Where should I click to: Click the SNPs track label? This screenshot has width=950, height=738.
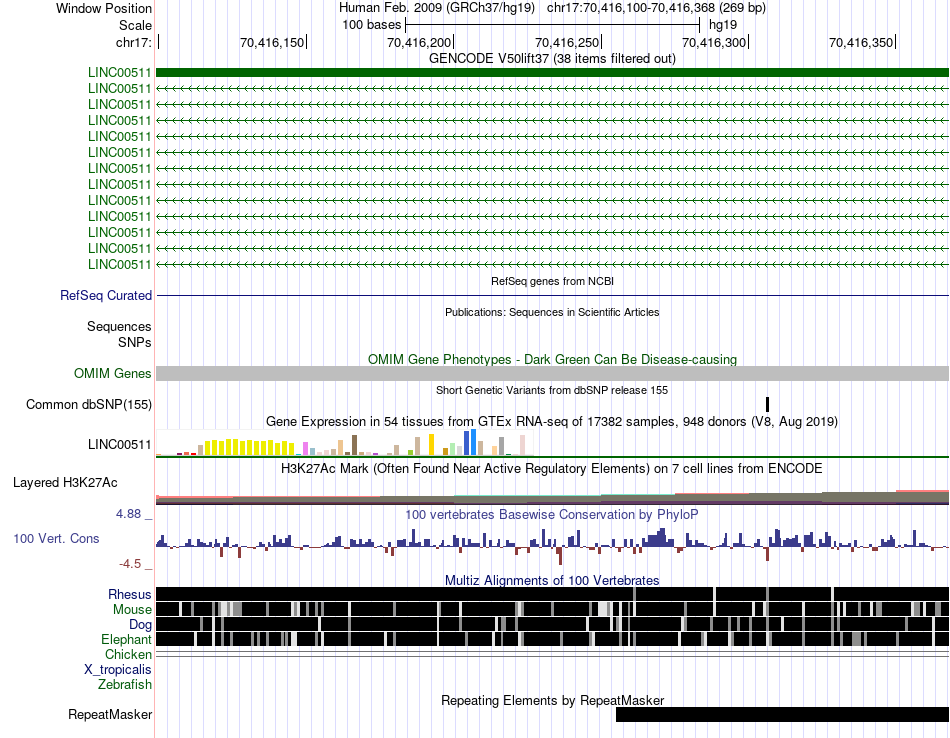(x=135, y=342)
